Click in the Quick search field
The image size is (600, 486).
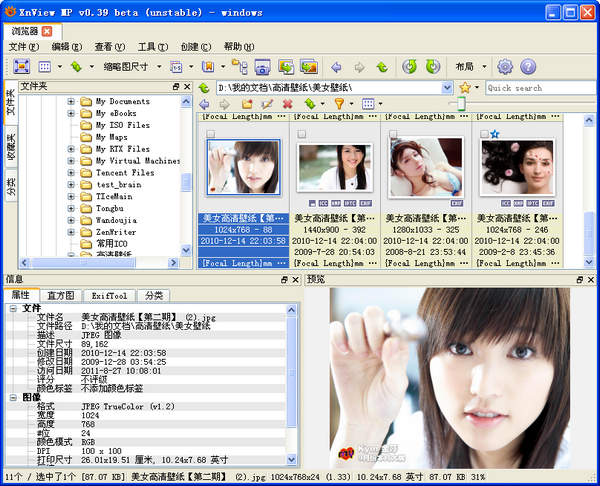[x=540, y=88]
